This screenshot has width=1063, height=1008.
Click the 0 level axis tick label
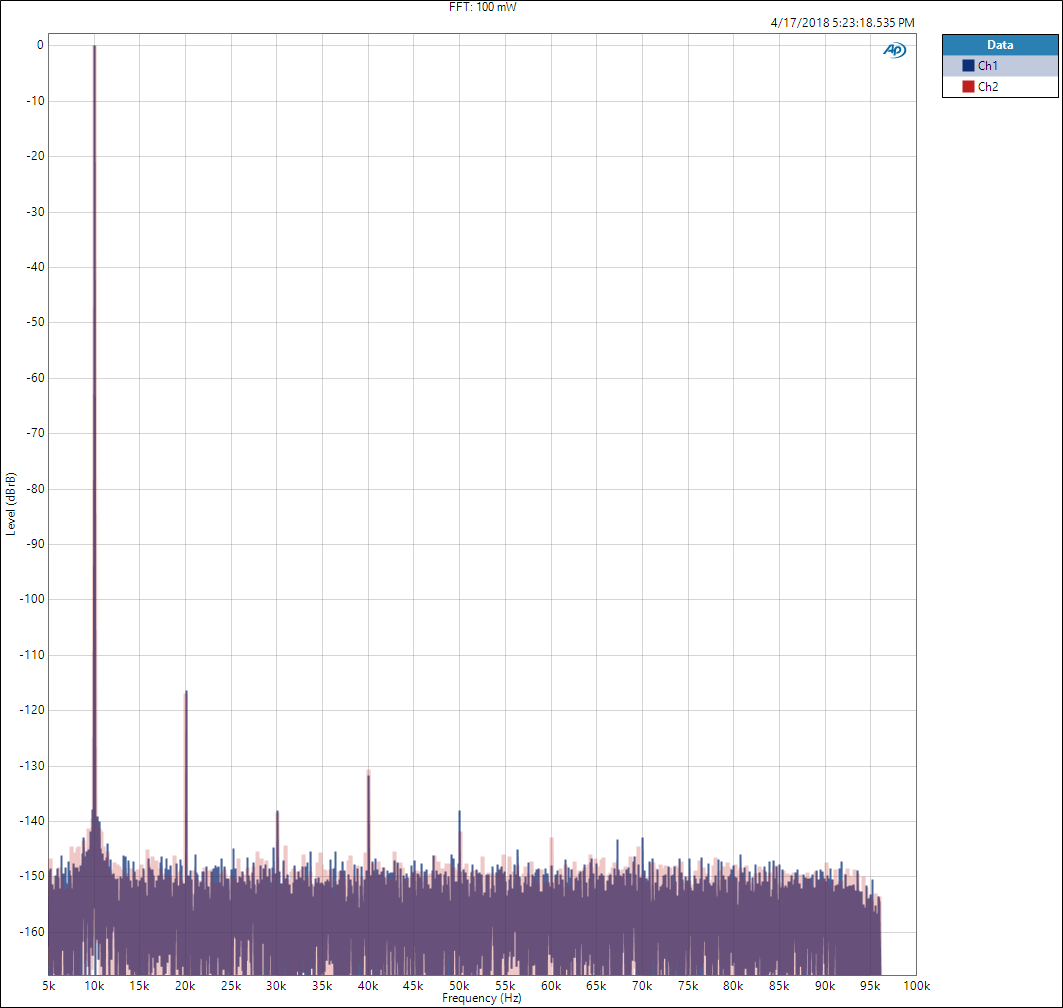coord(40,45)
